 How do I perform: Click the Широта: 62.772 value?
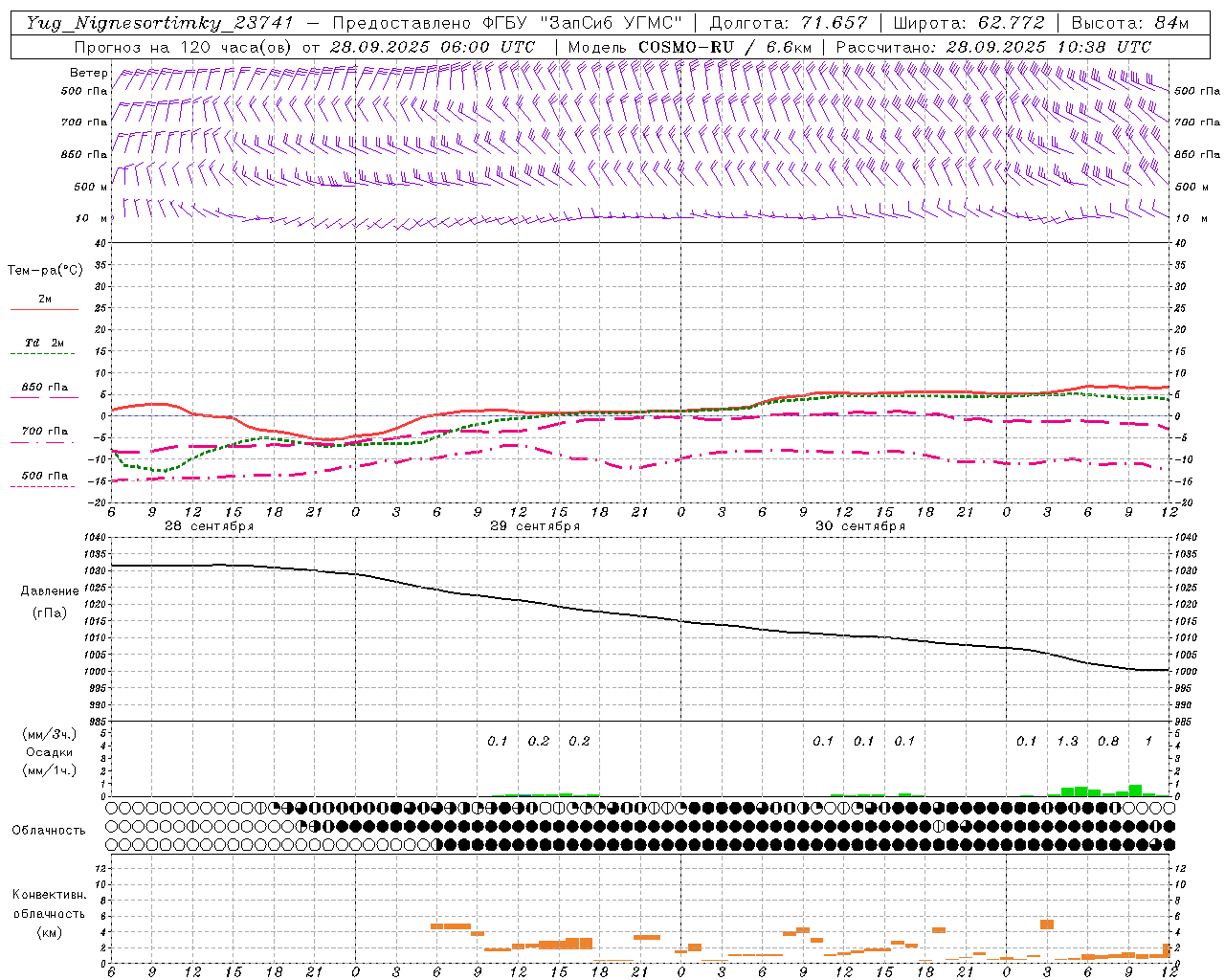pos(969,24)
